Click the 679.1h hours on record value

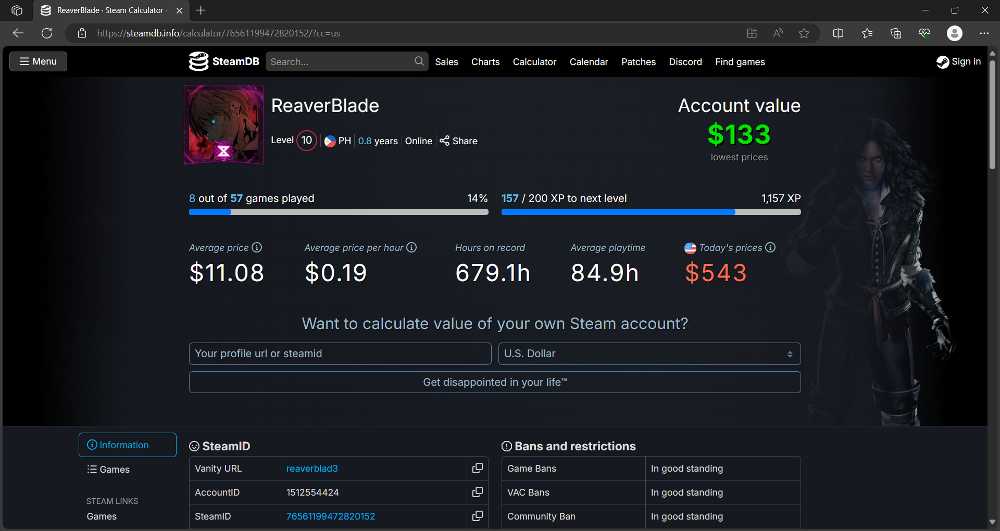click(x=492, y=273)
